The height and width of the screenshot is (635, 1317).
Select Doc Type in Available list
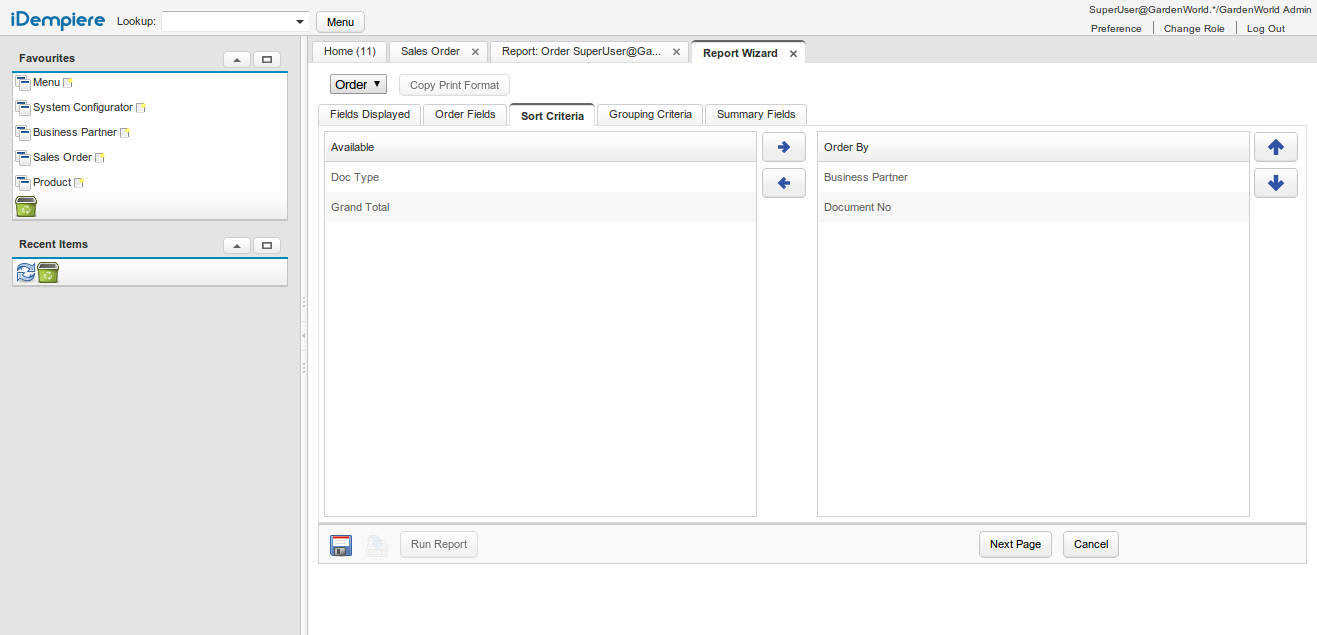coord(355,177)
